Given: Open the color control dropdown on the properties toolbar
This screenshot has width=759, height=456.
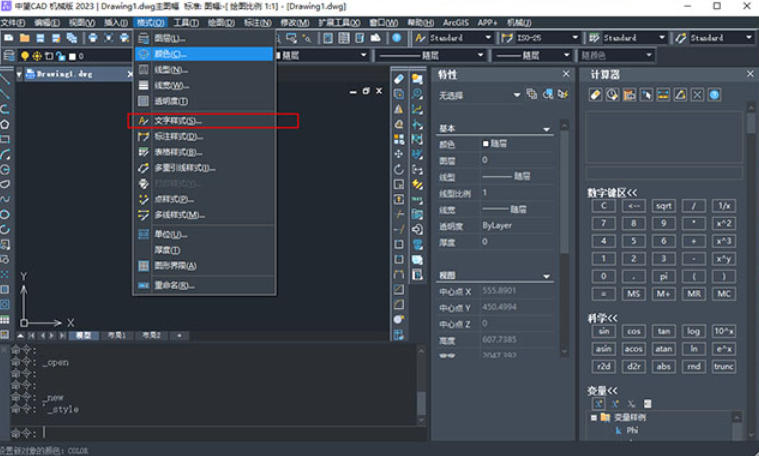Looking at the screenshot, I should click(x=364, y=55).
